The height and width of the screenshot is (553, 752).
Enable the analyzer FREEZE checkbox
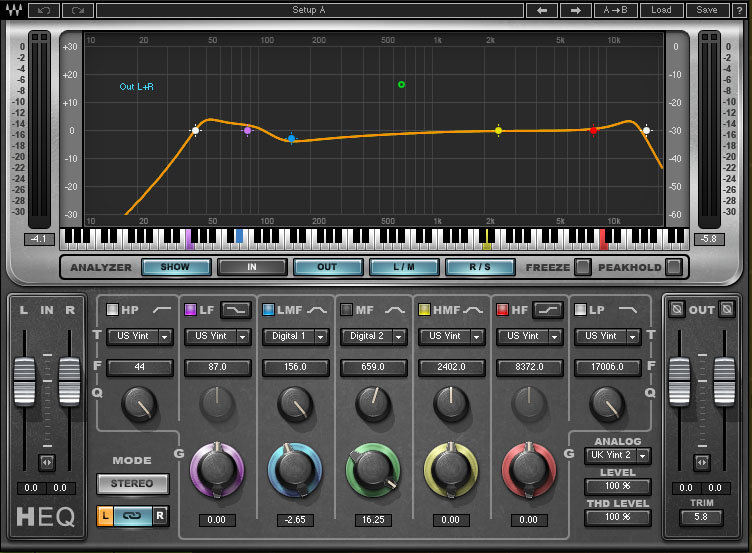583,267
